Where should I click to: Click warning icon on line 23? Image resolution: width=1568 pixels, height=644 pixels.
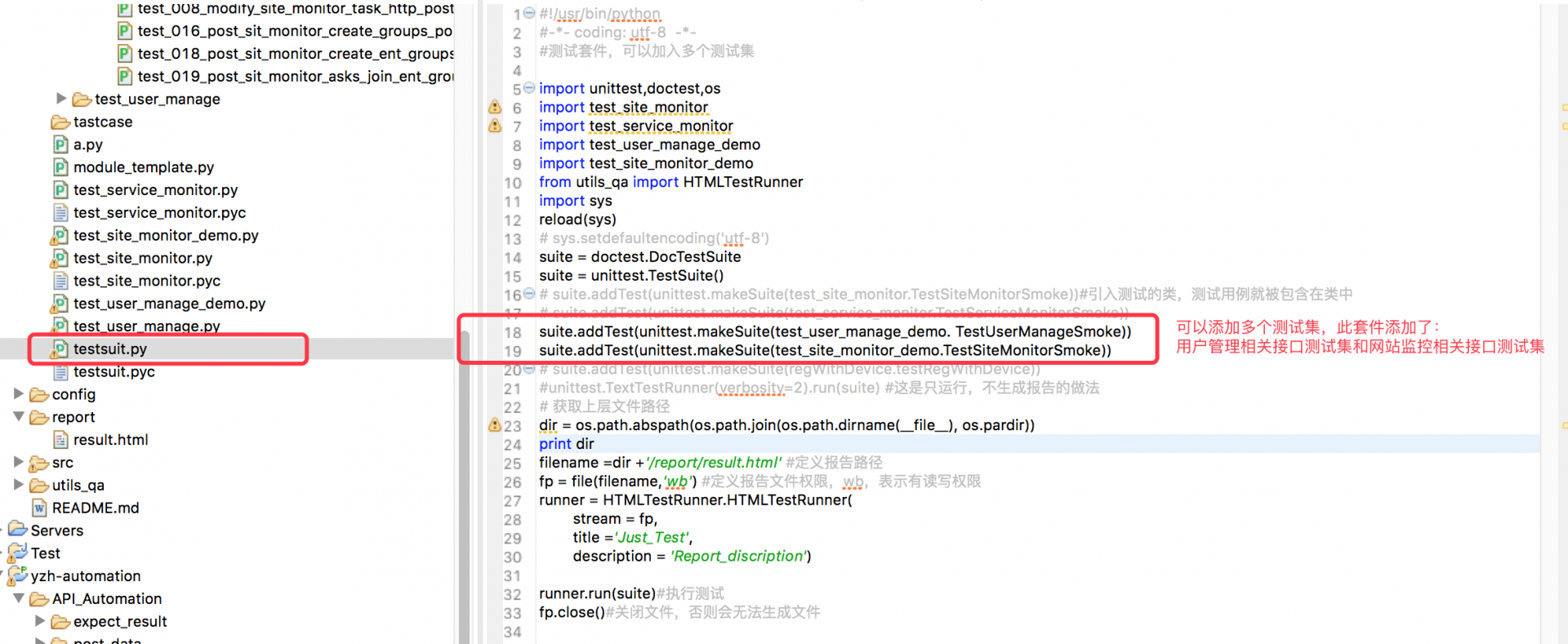click(495, 424)
